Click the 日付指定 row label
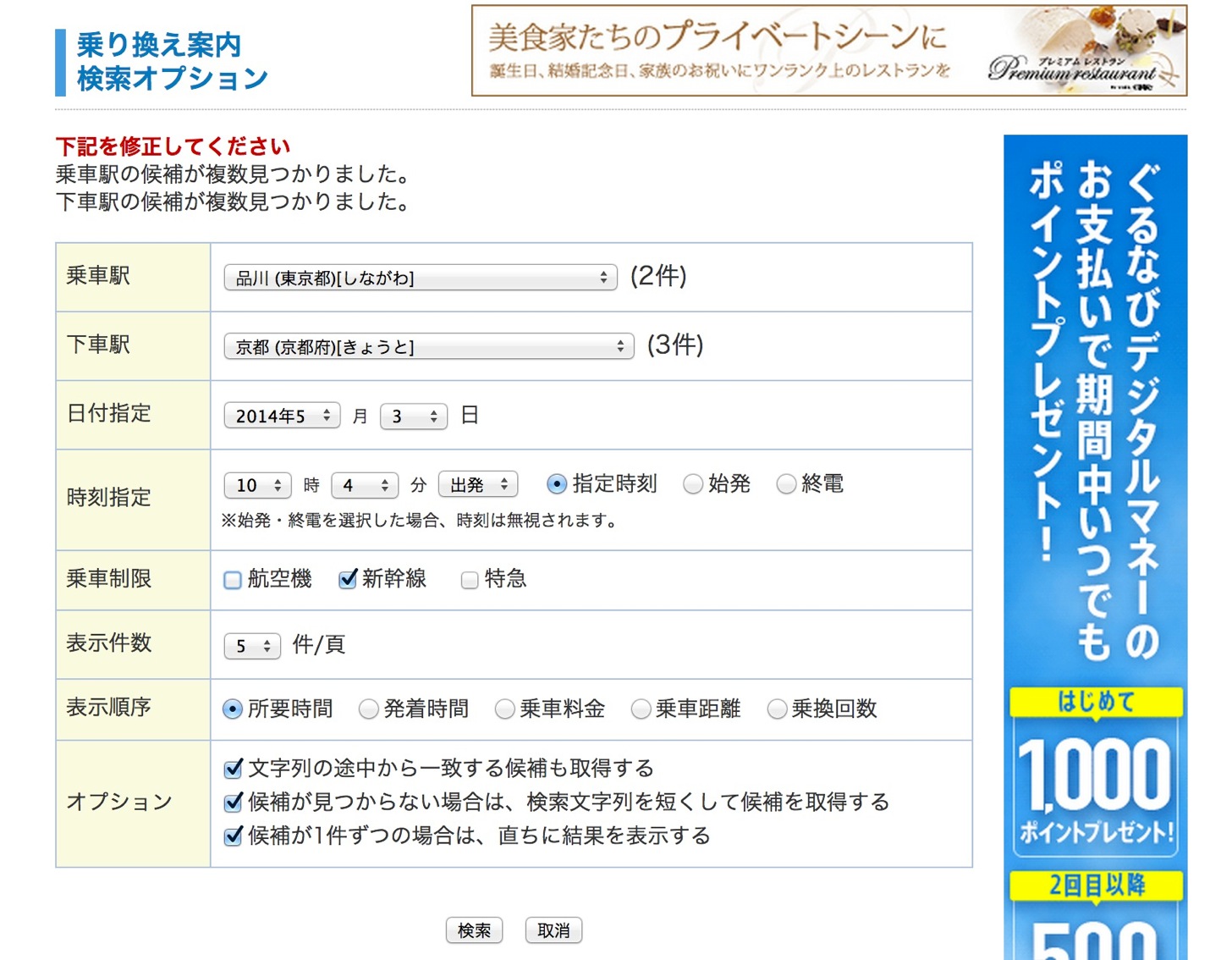 (109, 413)
